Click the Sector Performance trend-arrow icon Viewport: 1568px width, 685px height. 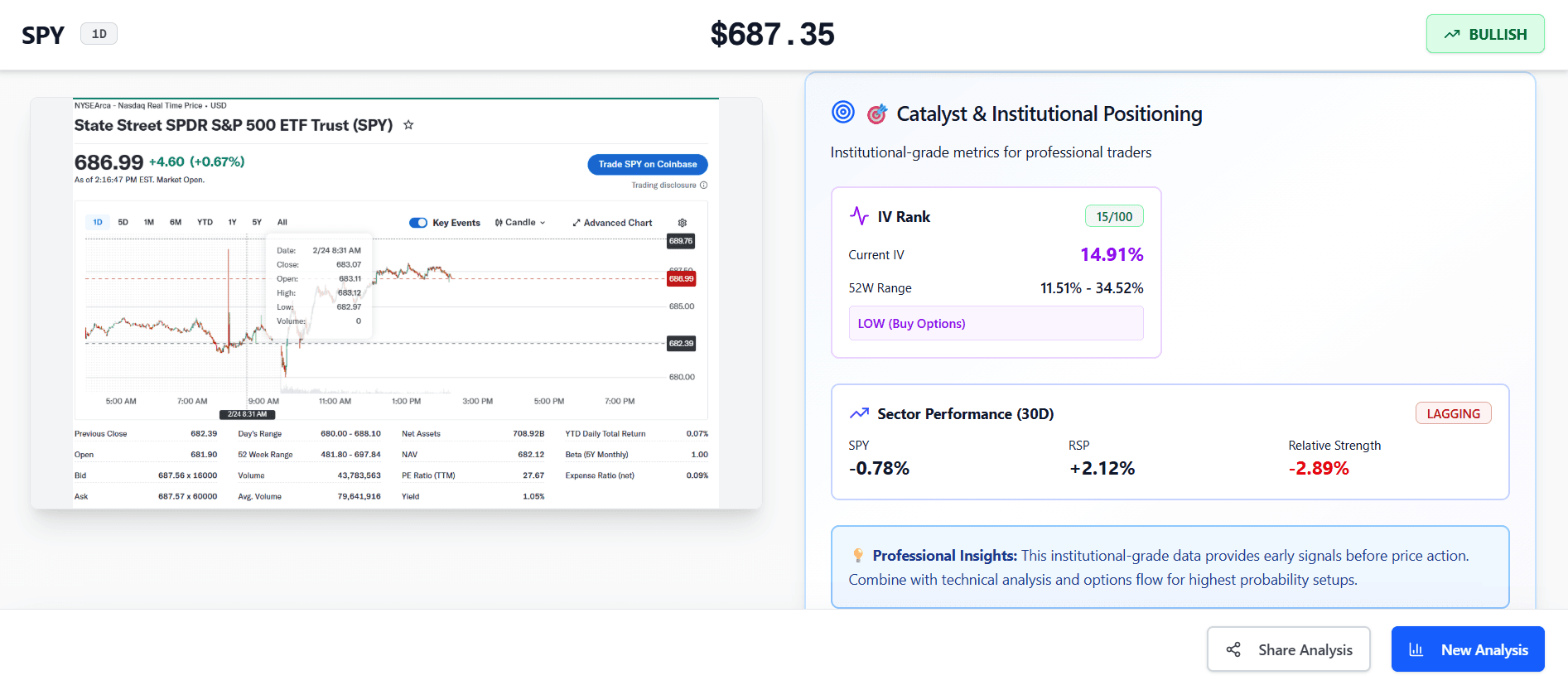click(859, 412)
